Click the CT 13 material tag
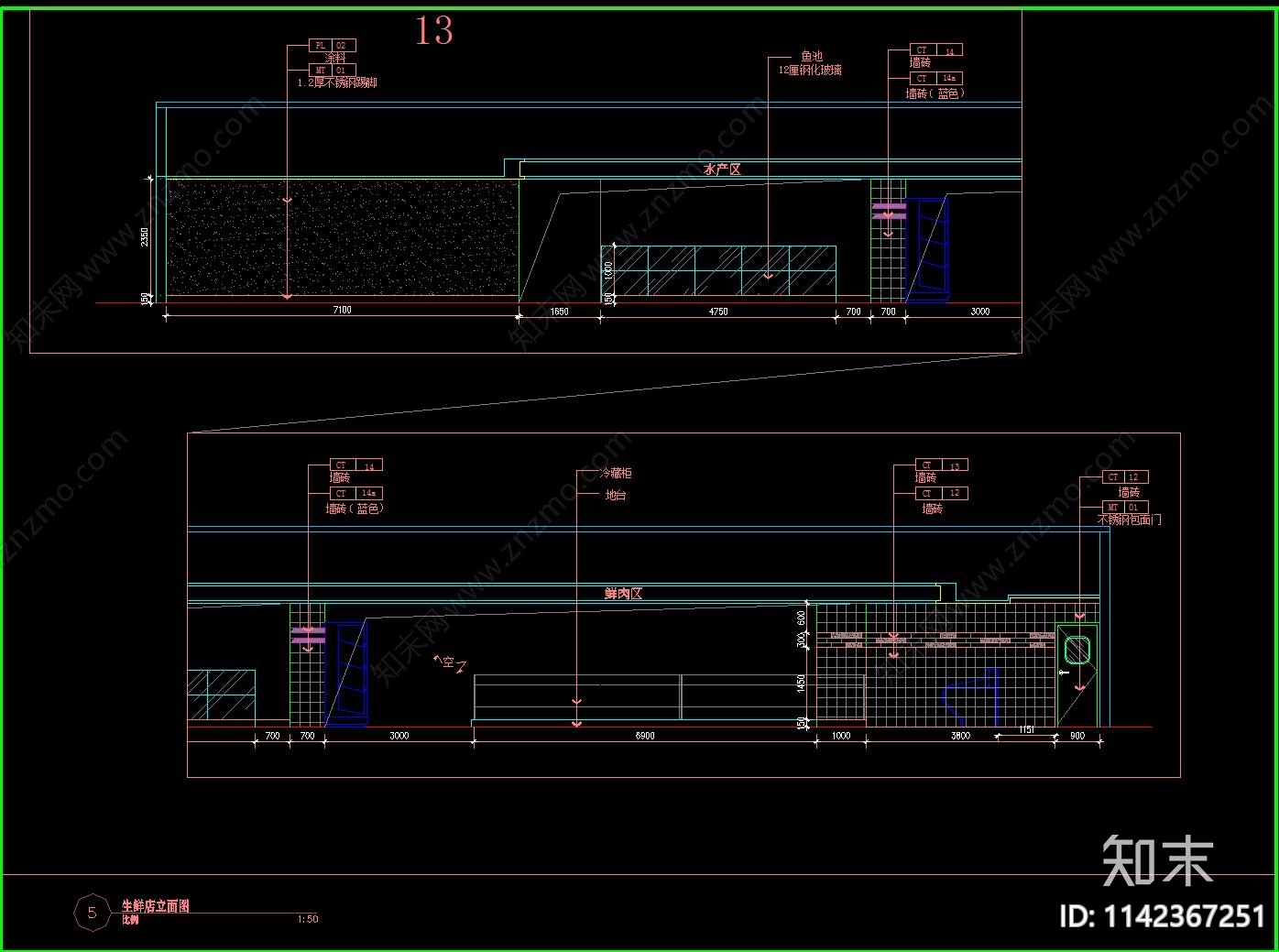 tap(942, 465)
